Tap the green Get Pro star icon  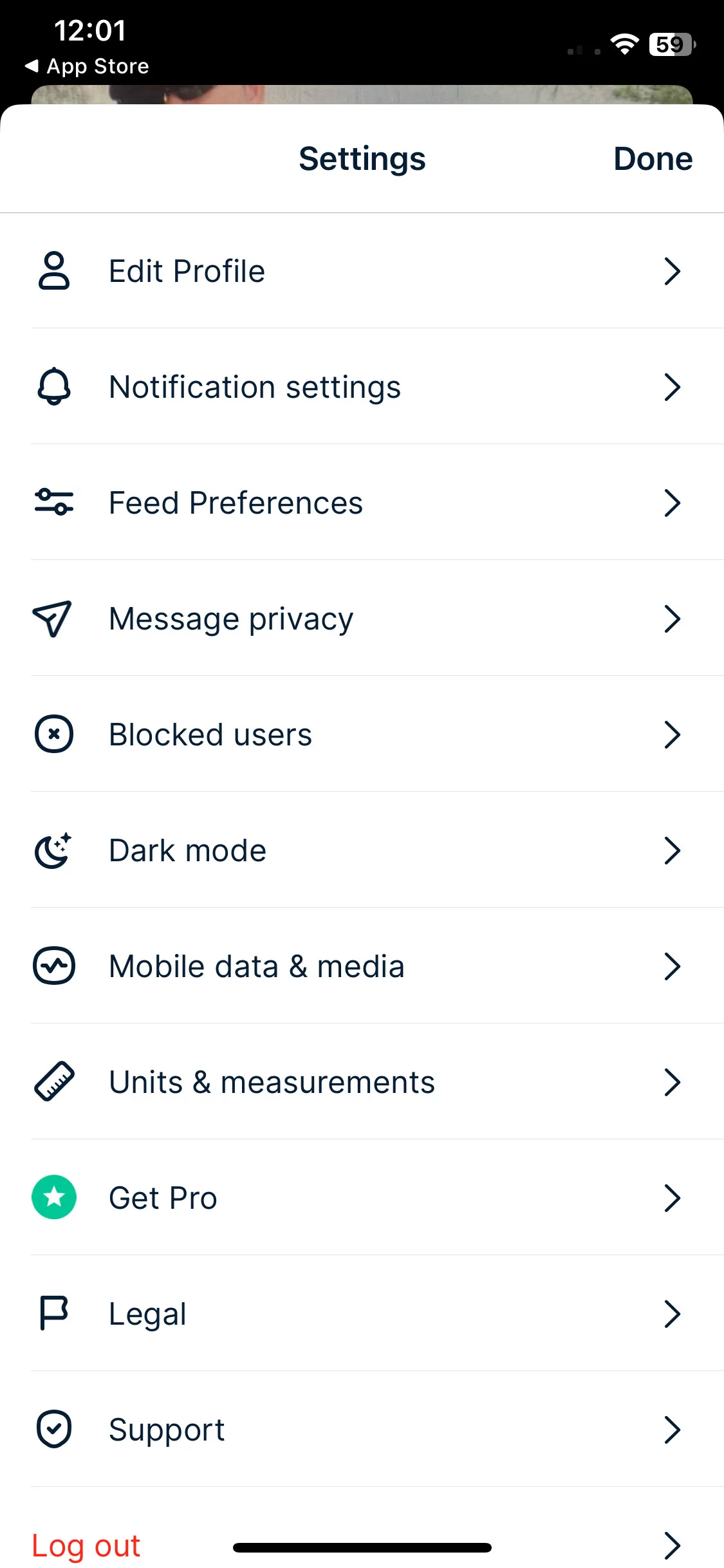coord(54,1197)
